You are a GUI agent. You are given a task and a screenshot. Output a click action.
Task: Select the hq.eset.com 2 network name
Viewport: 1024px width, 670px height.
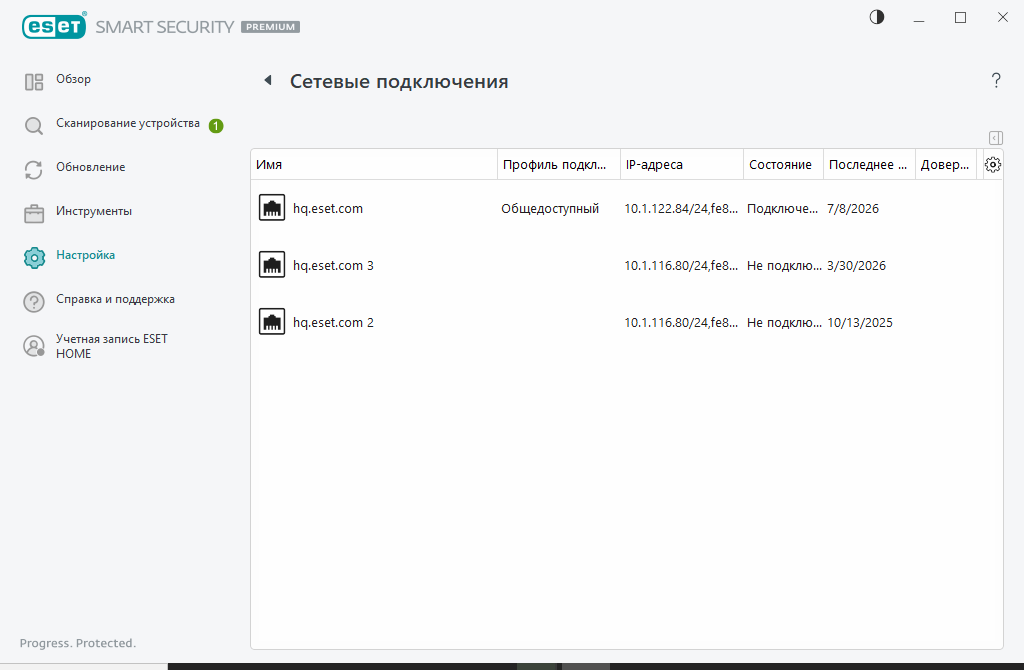tap(333, 322)
